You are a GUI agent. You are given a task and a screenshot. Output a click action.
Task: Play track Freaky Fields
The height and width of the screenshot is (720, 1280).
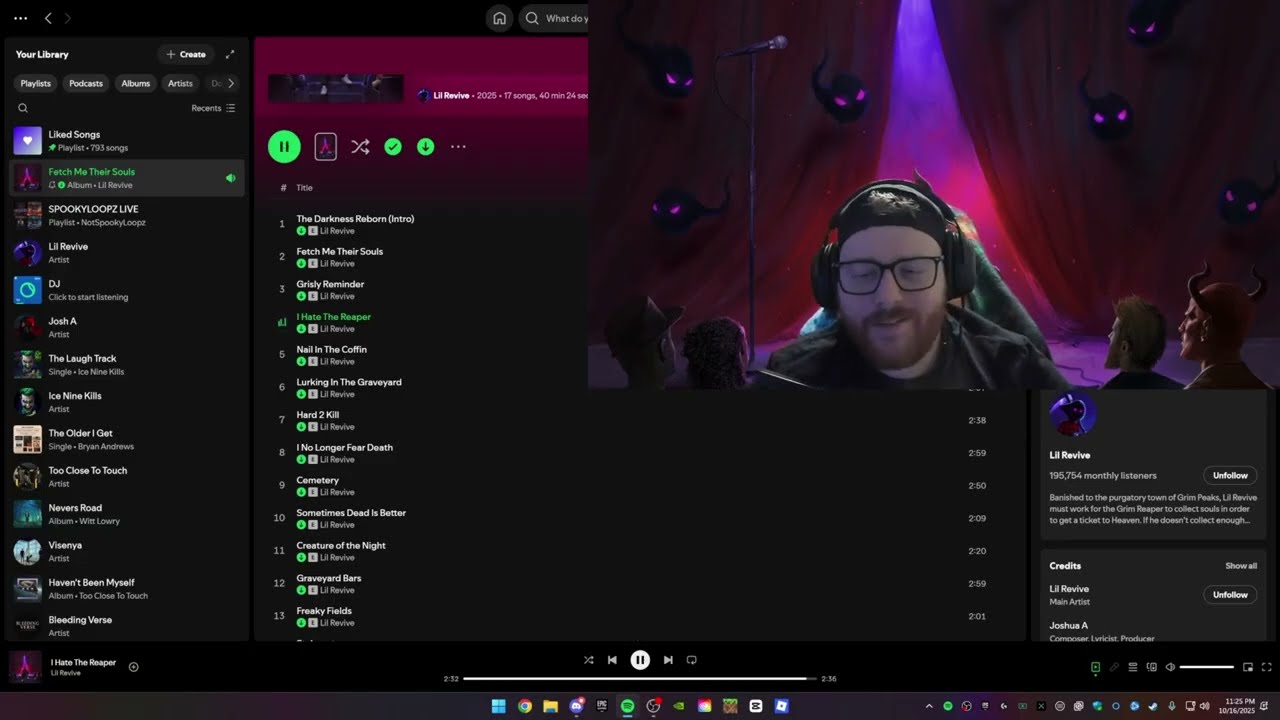[324, 610]
